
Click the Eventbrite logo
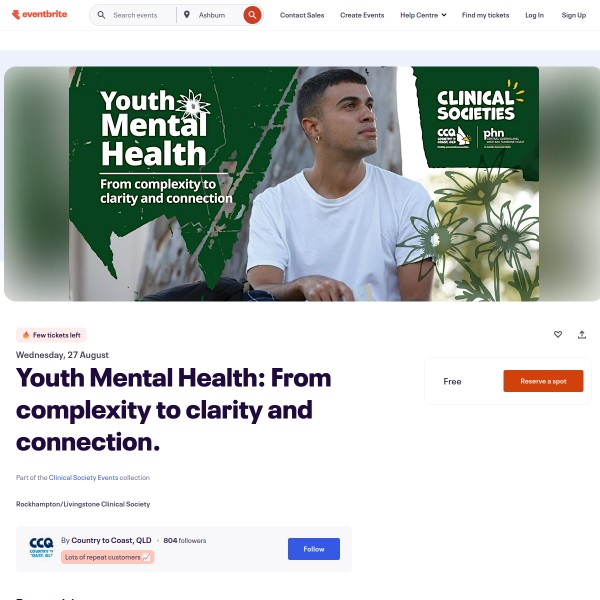[x=39, y=15]
